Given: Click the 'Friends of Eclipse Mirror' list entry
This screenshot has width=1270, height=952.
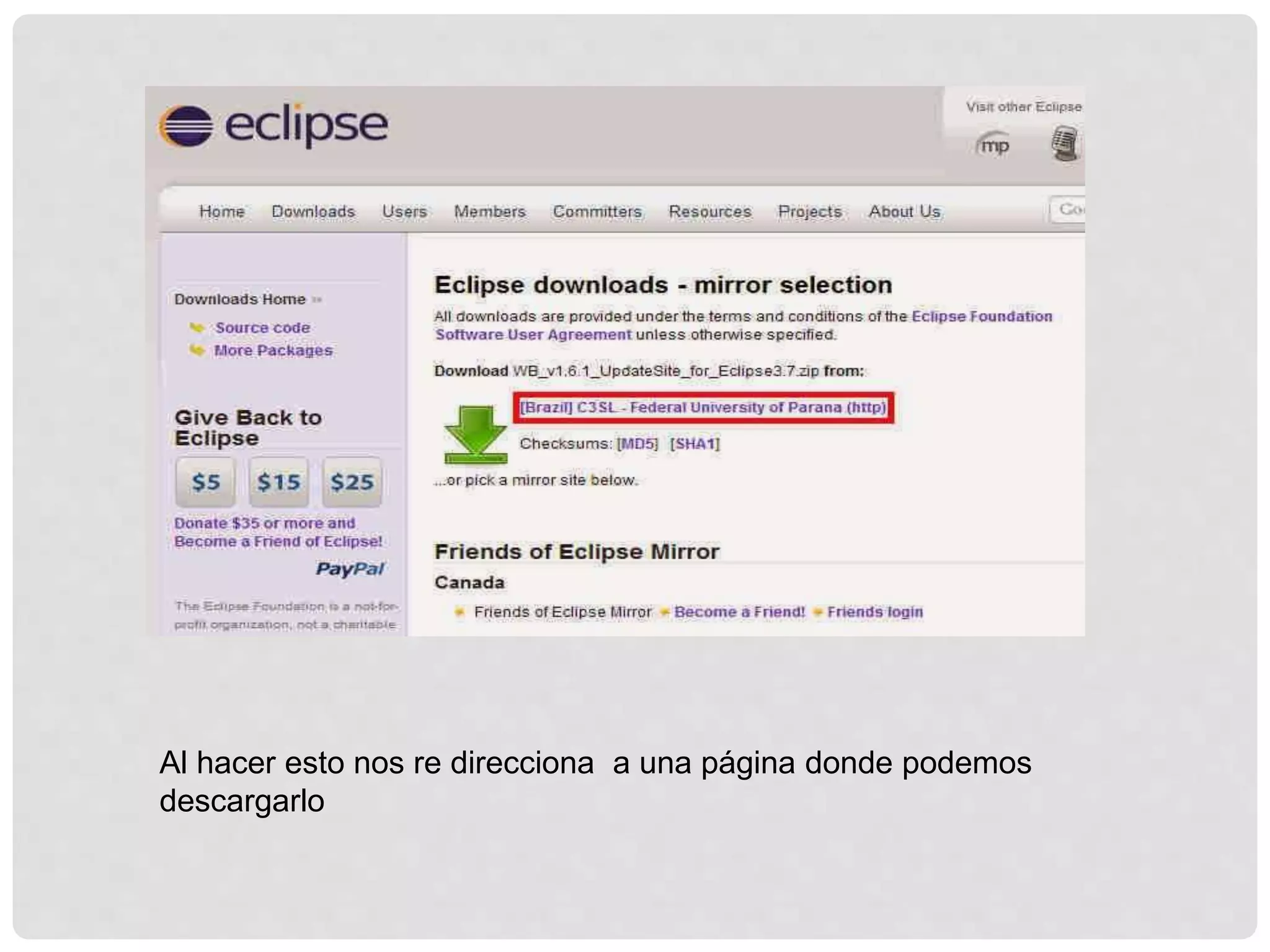Looking at the screenshot, I should [563, 612].
